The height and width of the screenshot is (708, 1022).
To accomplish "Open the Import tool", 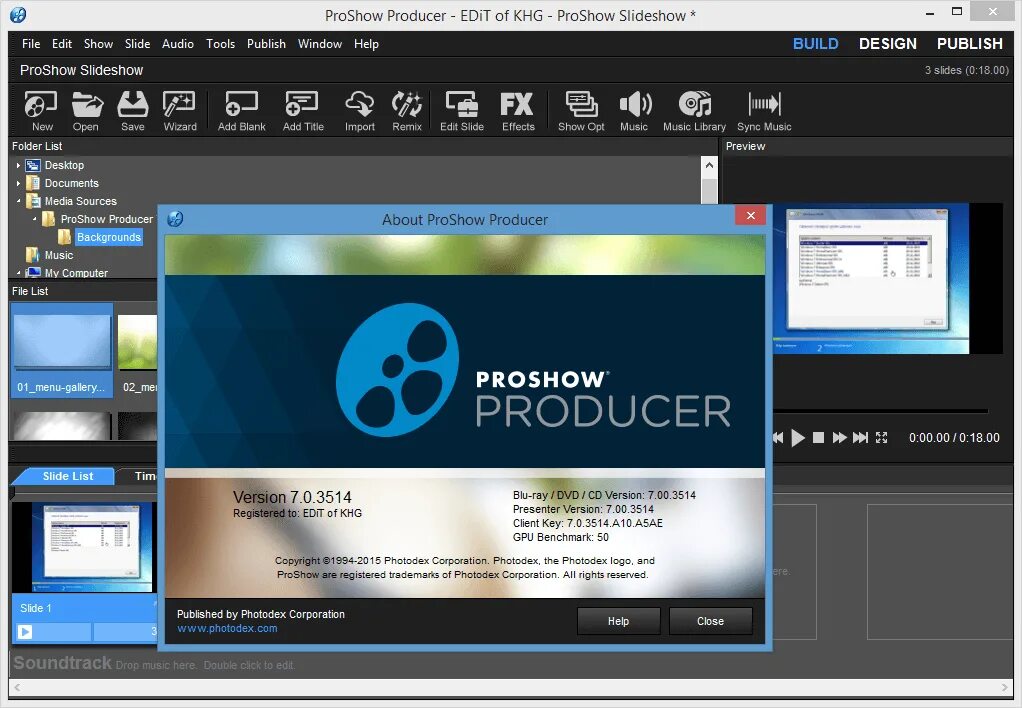I will (359, 110).
